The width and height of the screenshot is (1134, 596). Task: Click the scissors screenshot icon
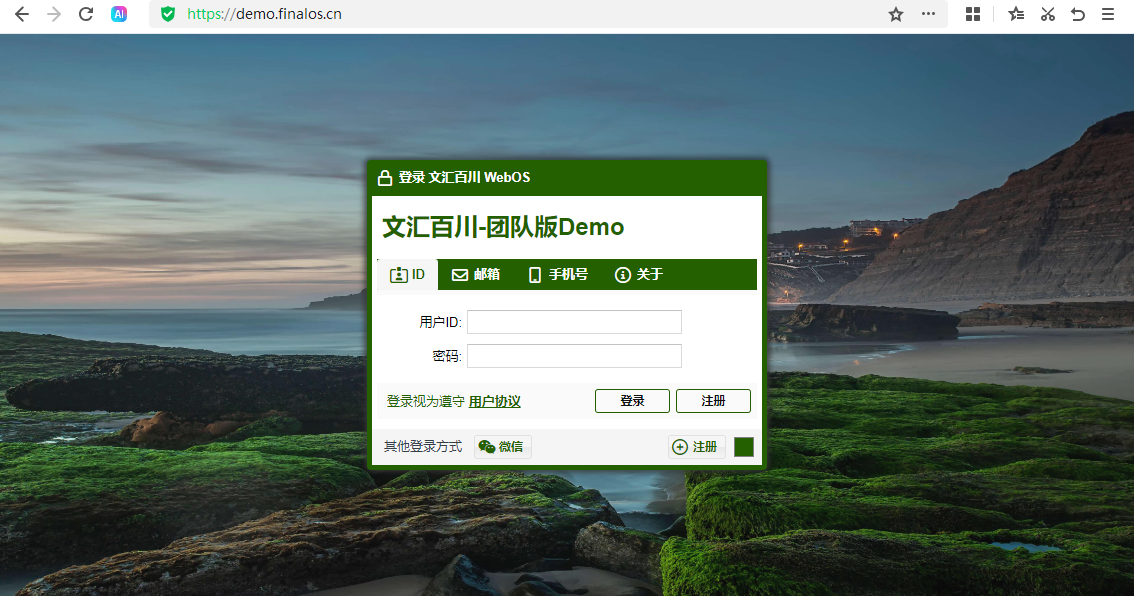coord(1048,14)
